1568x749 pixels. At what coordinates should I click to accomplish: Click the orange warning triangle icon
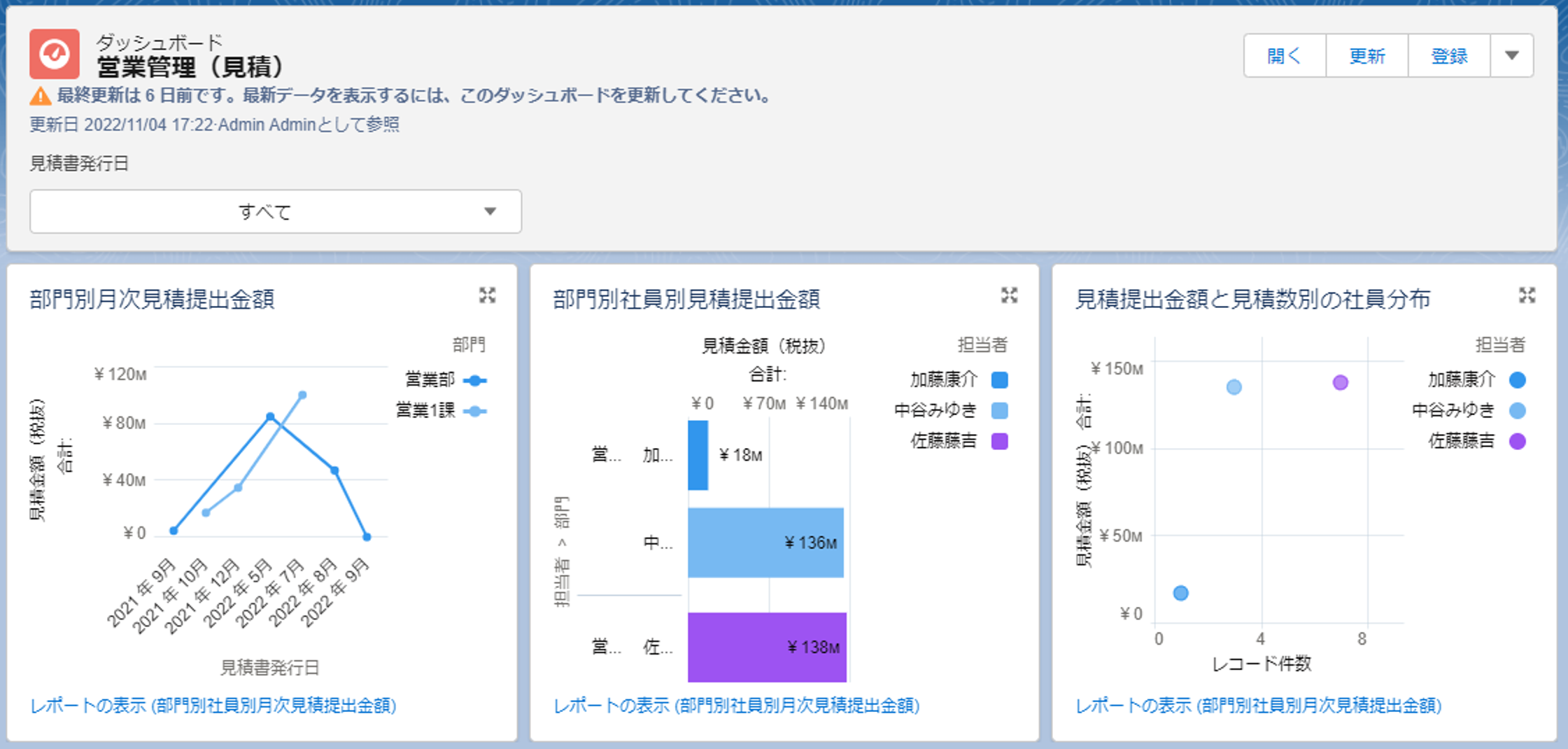coord(41,96)
